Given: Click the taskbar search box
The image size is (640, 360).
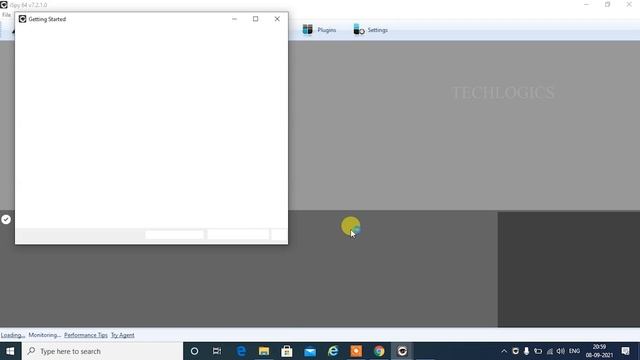Looking at the screenshot, I should tap(102, 351).
